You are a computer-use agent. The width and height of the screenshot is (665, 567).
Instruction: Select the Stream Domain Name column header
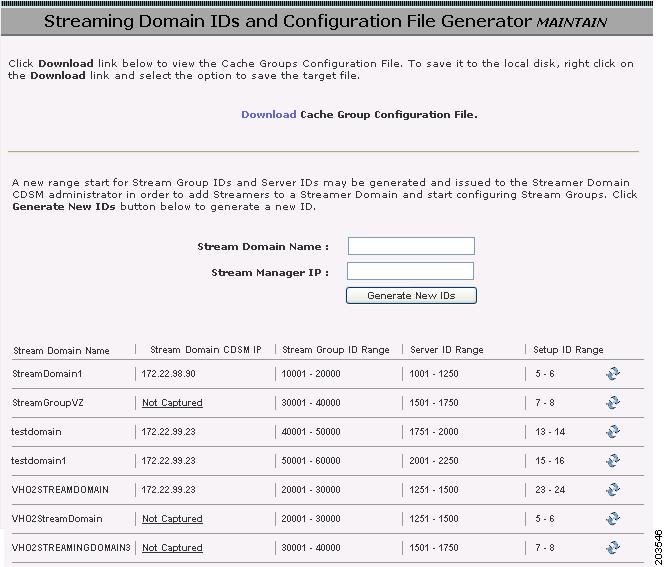pos(61,351)
